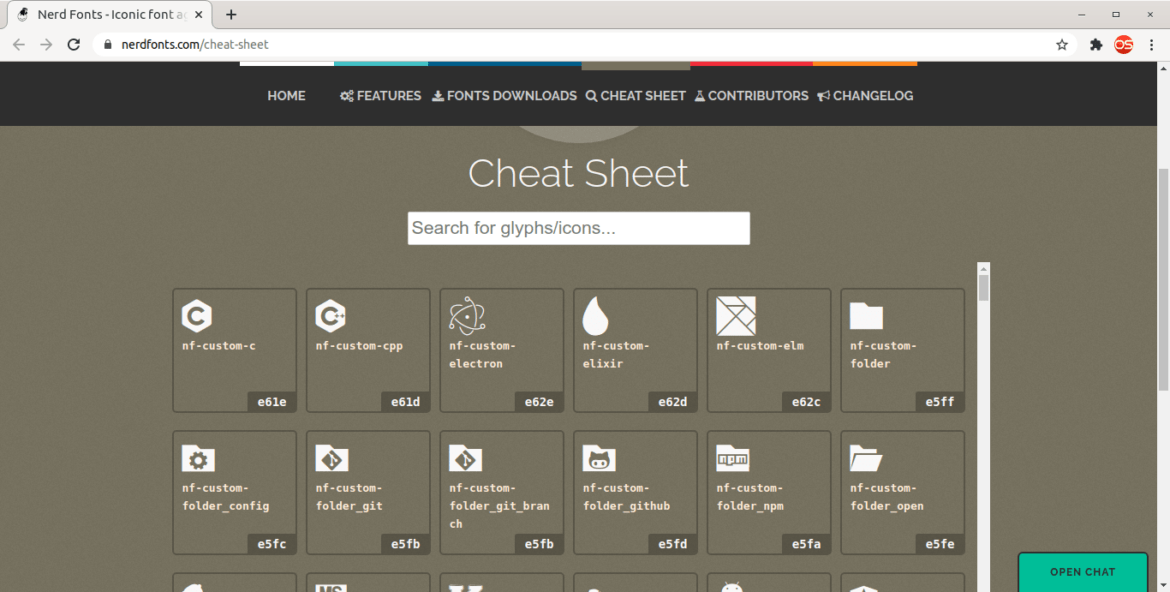Click the FONTS DOWNLOADS navigation link
The width and height of the screenshot is (1170, 592).
[x=504, y=95]
